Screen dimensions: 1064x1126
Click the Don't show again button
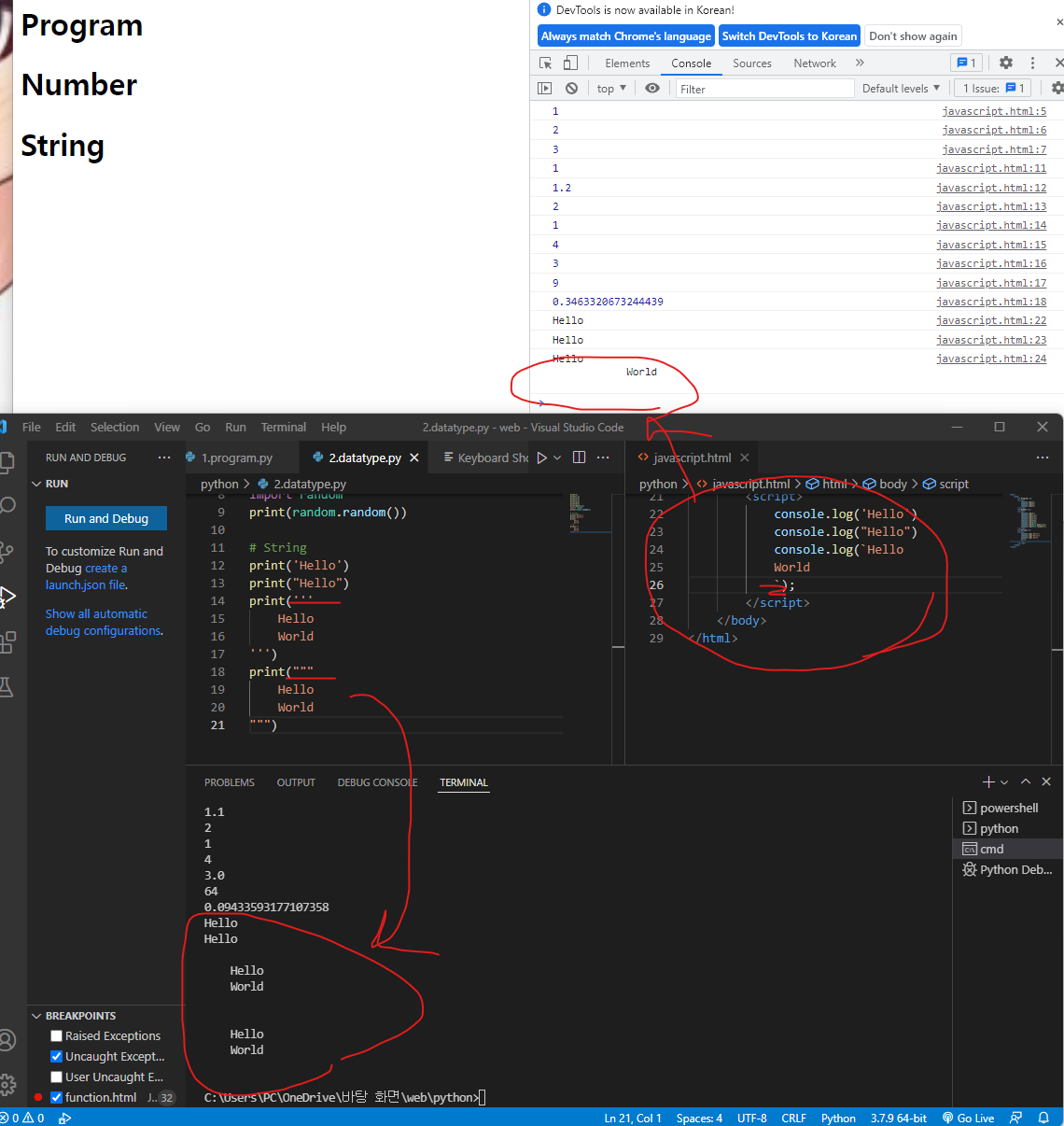click(x=913, y=36)
